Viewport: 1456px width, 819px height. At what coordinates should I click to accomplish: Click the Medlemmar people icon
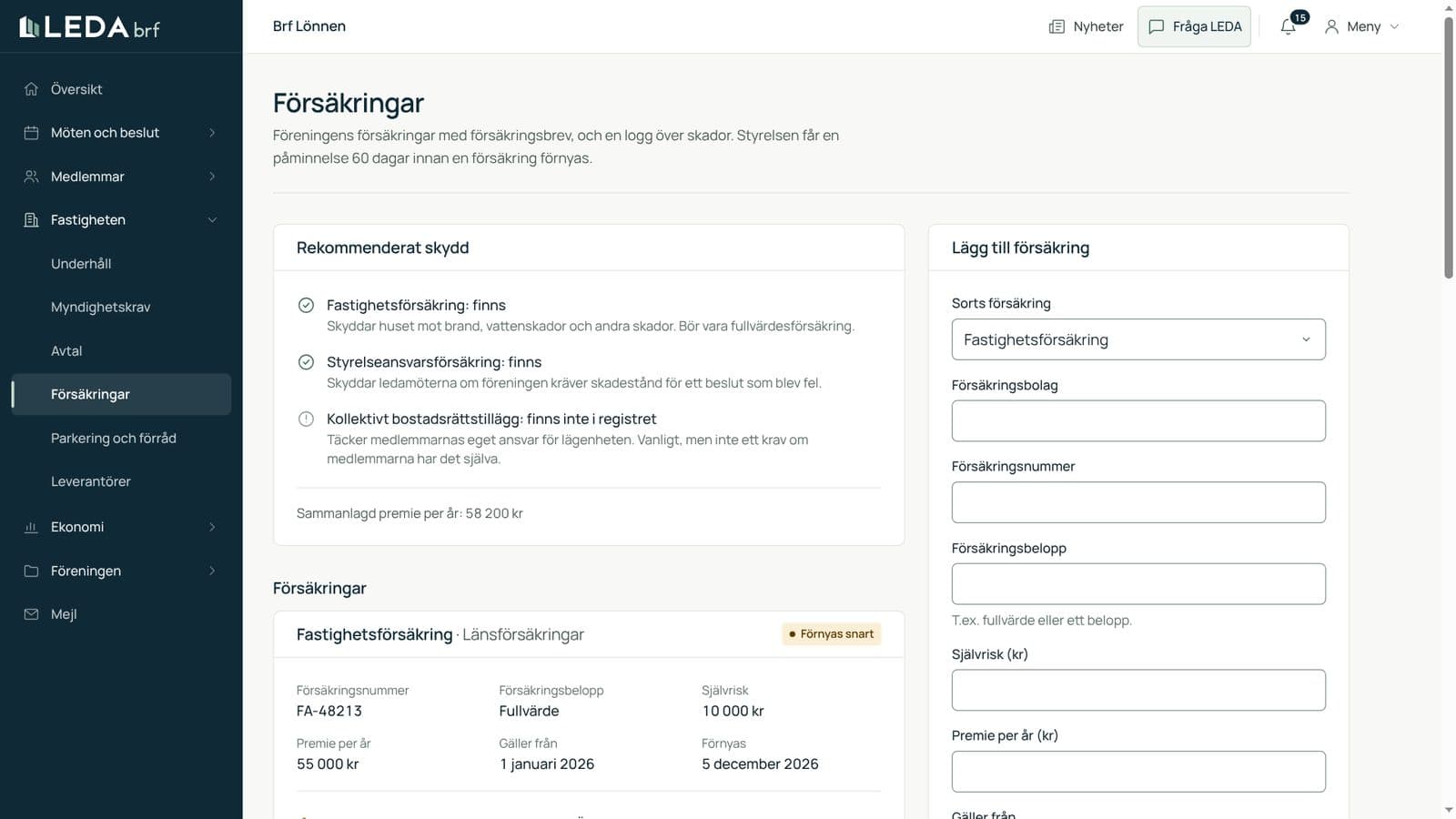pos(31,177)
